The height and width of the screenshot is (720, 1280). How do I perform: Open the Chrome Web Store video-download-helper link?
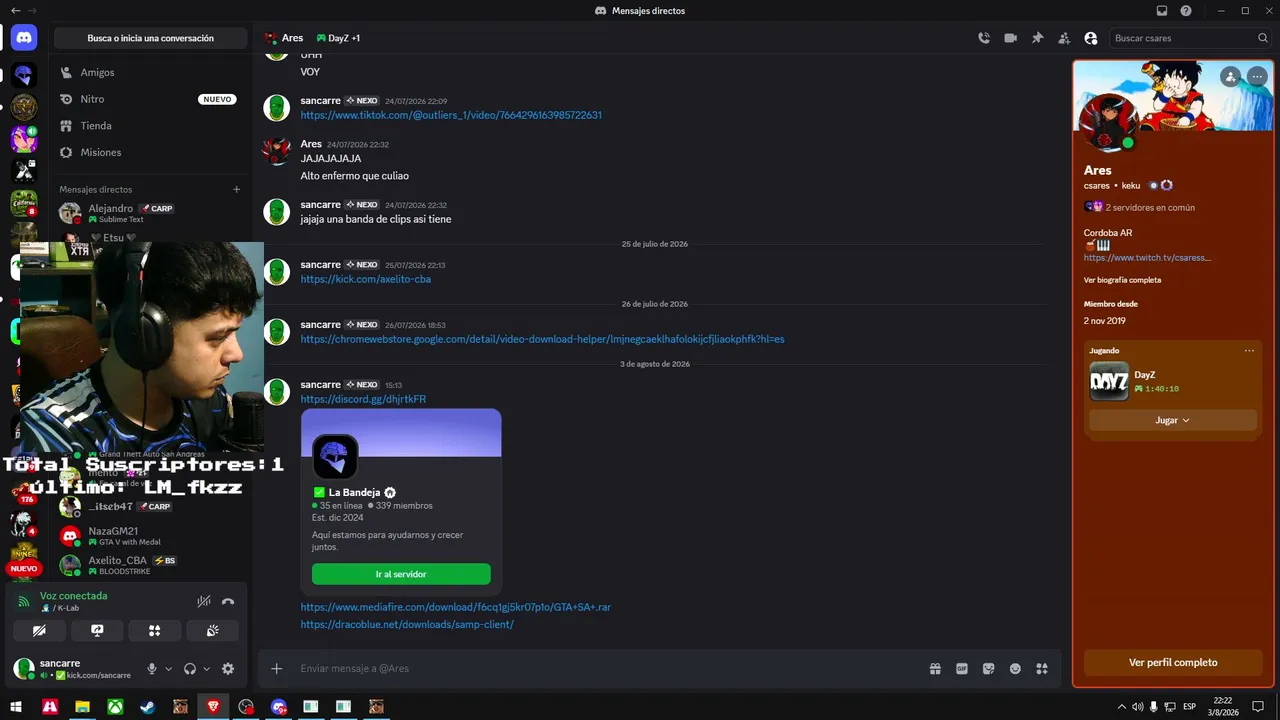(x=542, y=339)
